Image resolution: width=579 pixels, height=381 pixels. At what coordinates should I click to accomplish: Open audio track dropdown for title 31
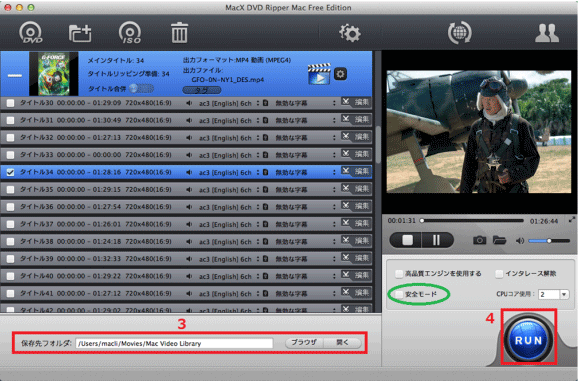258,120
